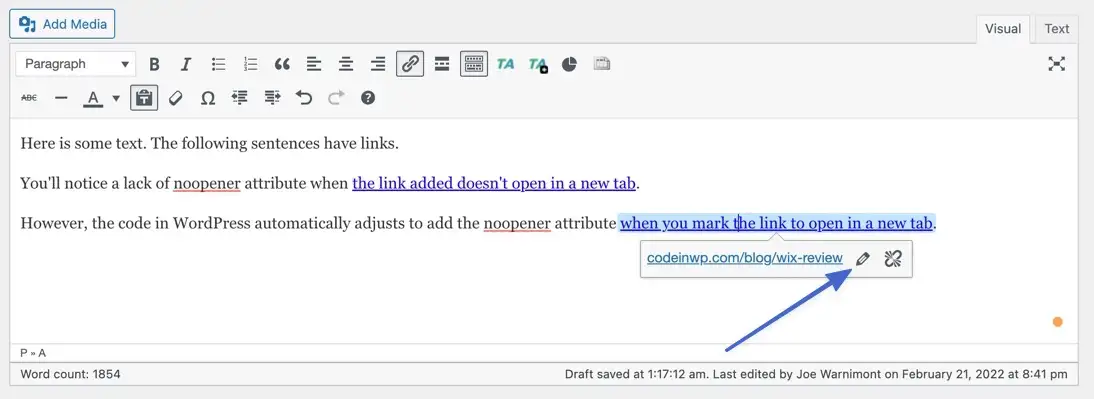The width and height of the screenshot is (1094, 399).
Task: Apply italic formatting
Action: click(x=186, y=64)
